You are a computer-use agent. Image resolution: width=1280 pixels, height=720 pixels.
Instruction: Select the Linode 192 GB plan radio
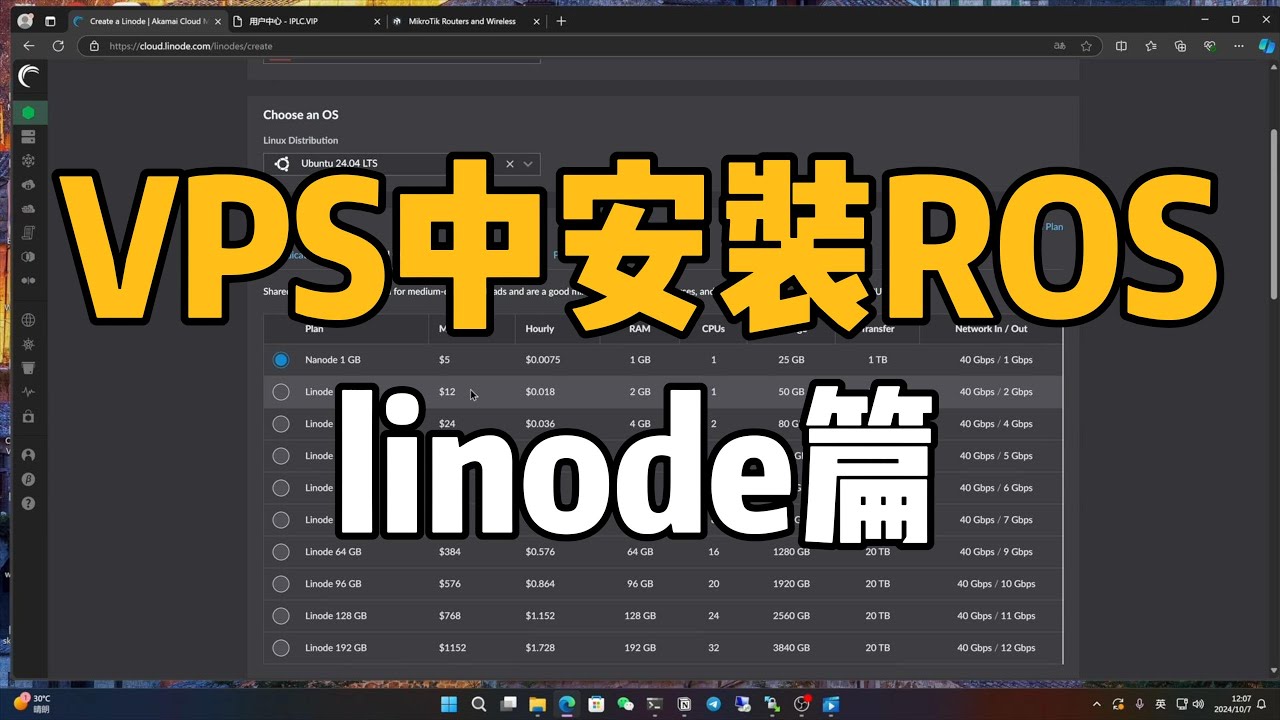click(x=281, y=648)
